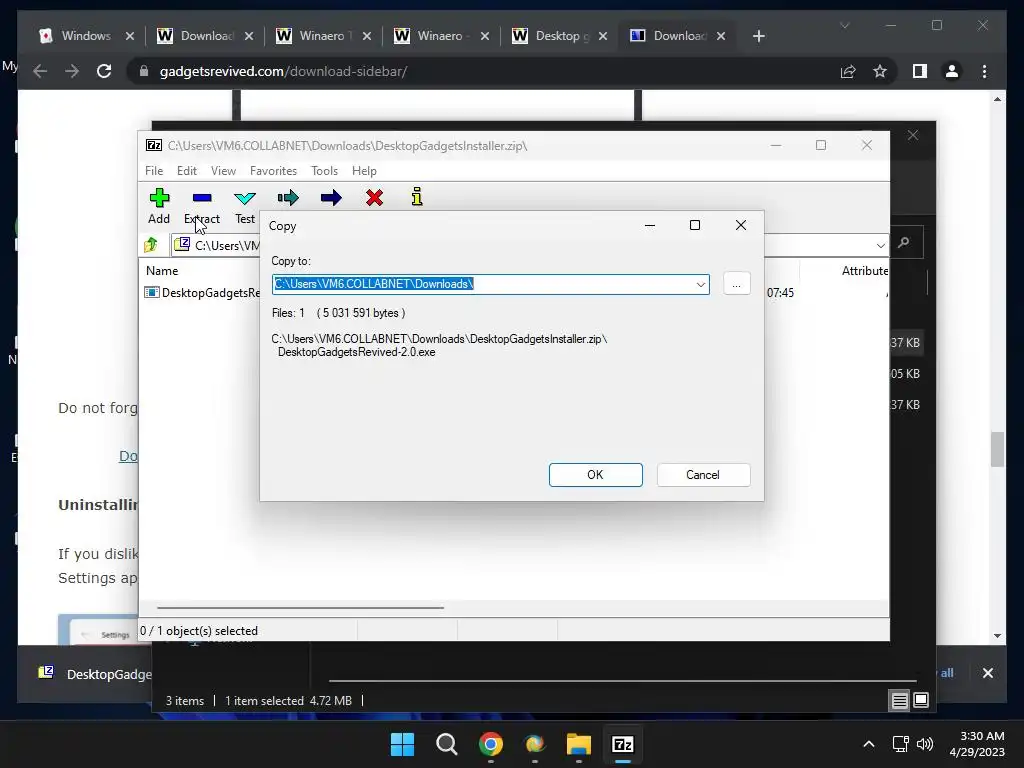Viewport: 1024px width, 768px height.
Task: Open the Help menu in 7-Zip
Action: (364, 170)
